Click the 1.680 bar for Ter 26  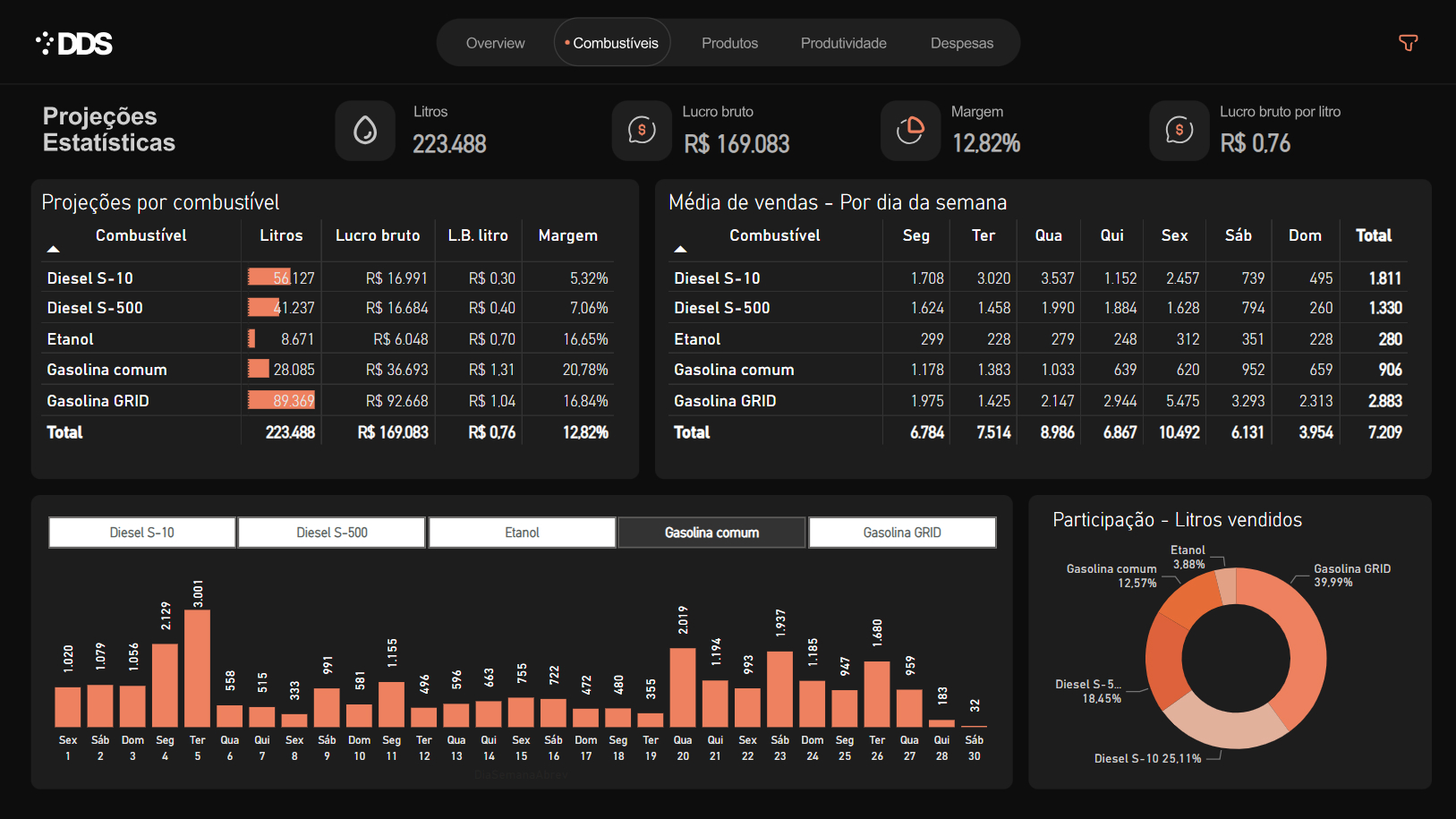coord(877,694)
